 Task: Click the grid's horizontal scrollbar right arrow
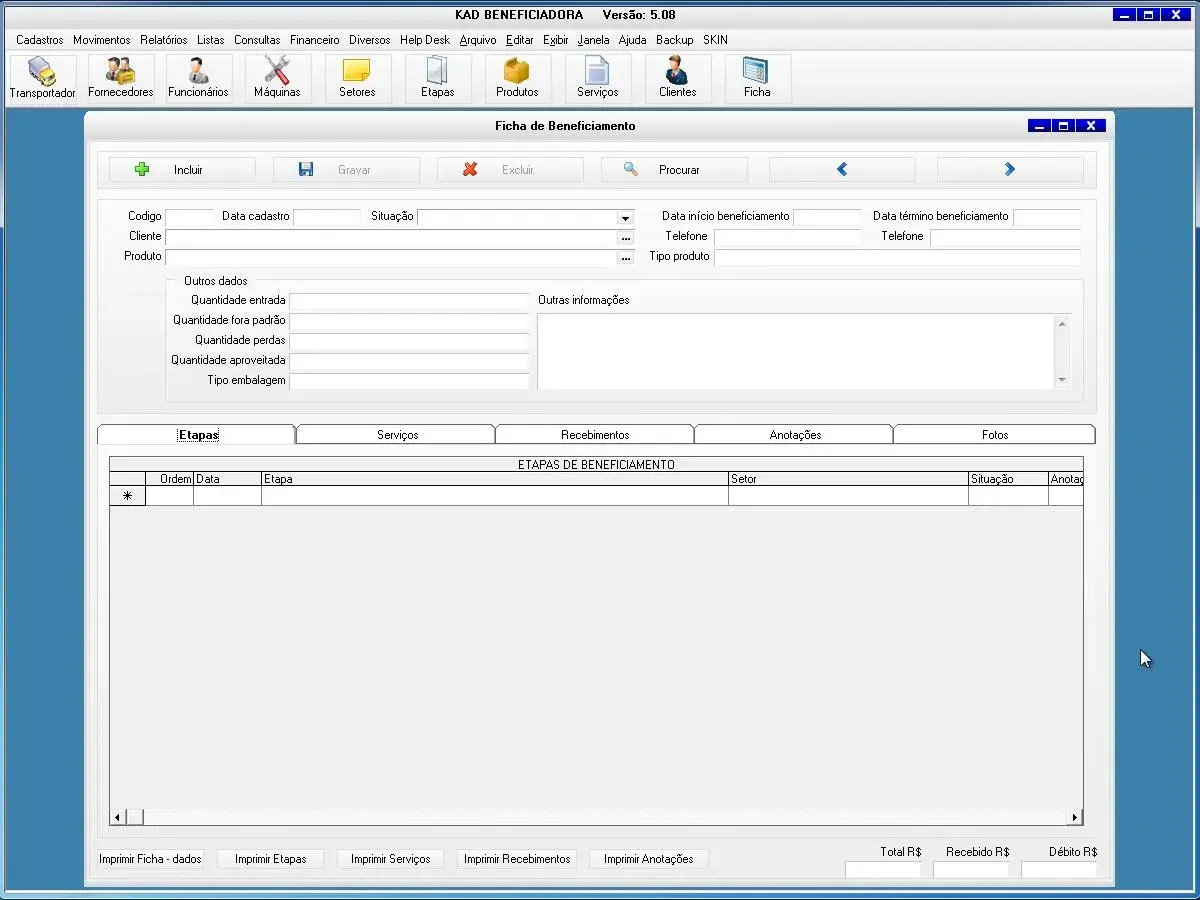pyautogui.click(x=1075, y=817)
